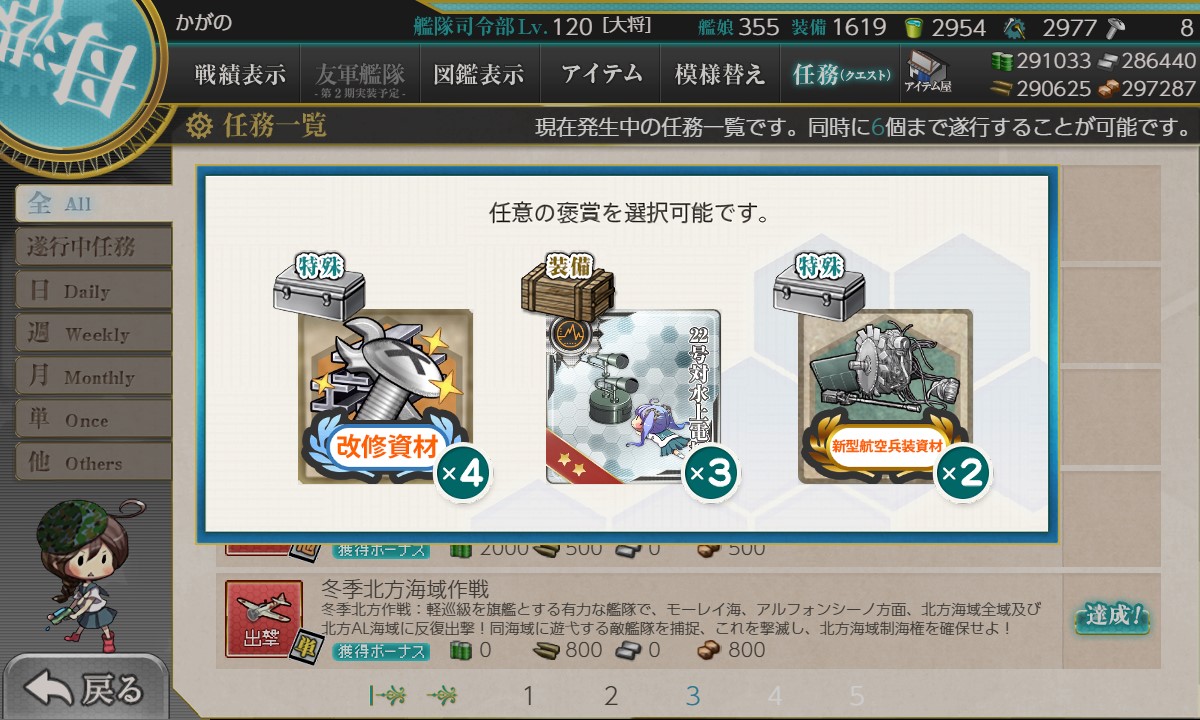Viewport: 1200px width, 720px height.
Task: Open the 模様替え menu item
Action: coord(719,74)
